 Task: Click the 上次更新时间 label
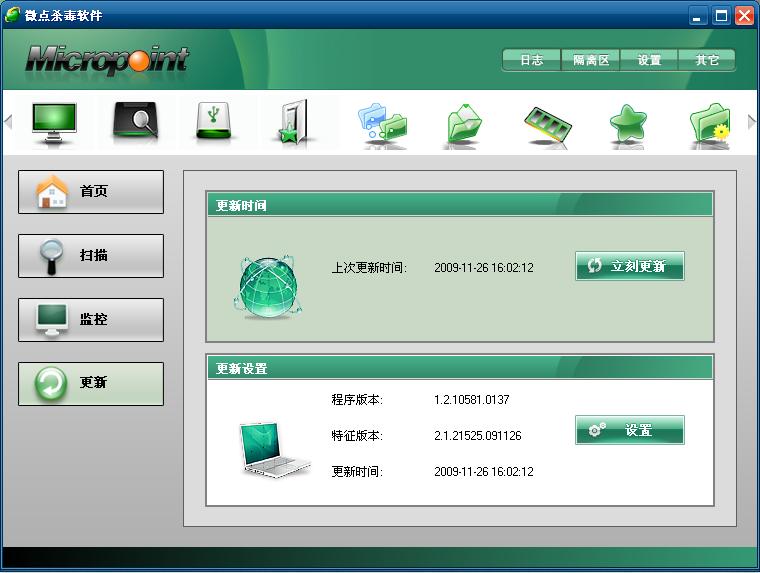coord(369,268)
